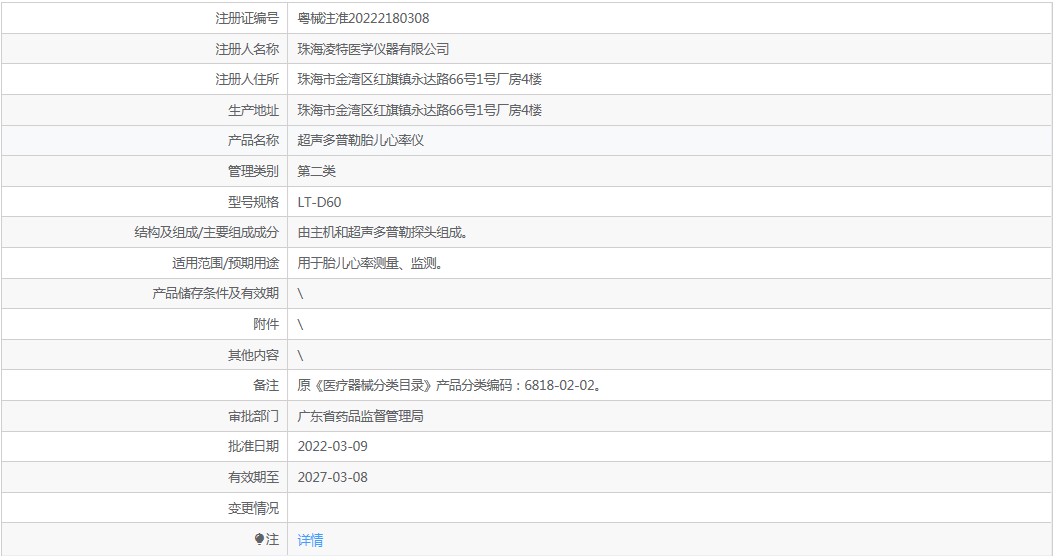The width and height of the screenshot is (1056, 560).
Task: Click the 结构及组成/主要组成成分 label
Action: click(206, 232)
